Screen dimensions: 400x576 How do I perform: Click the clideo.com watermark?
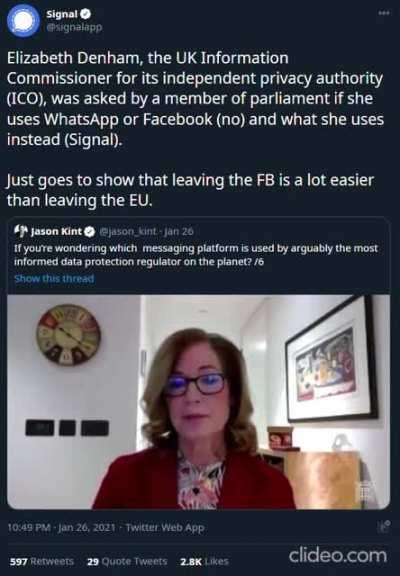pyautogui.click(x=338, y=555)
